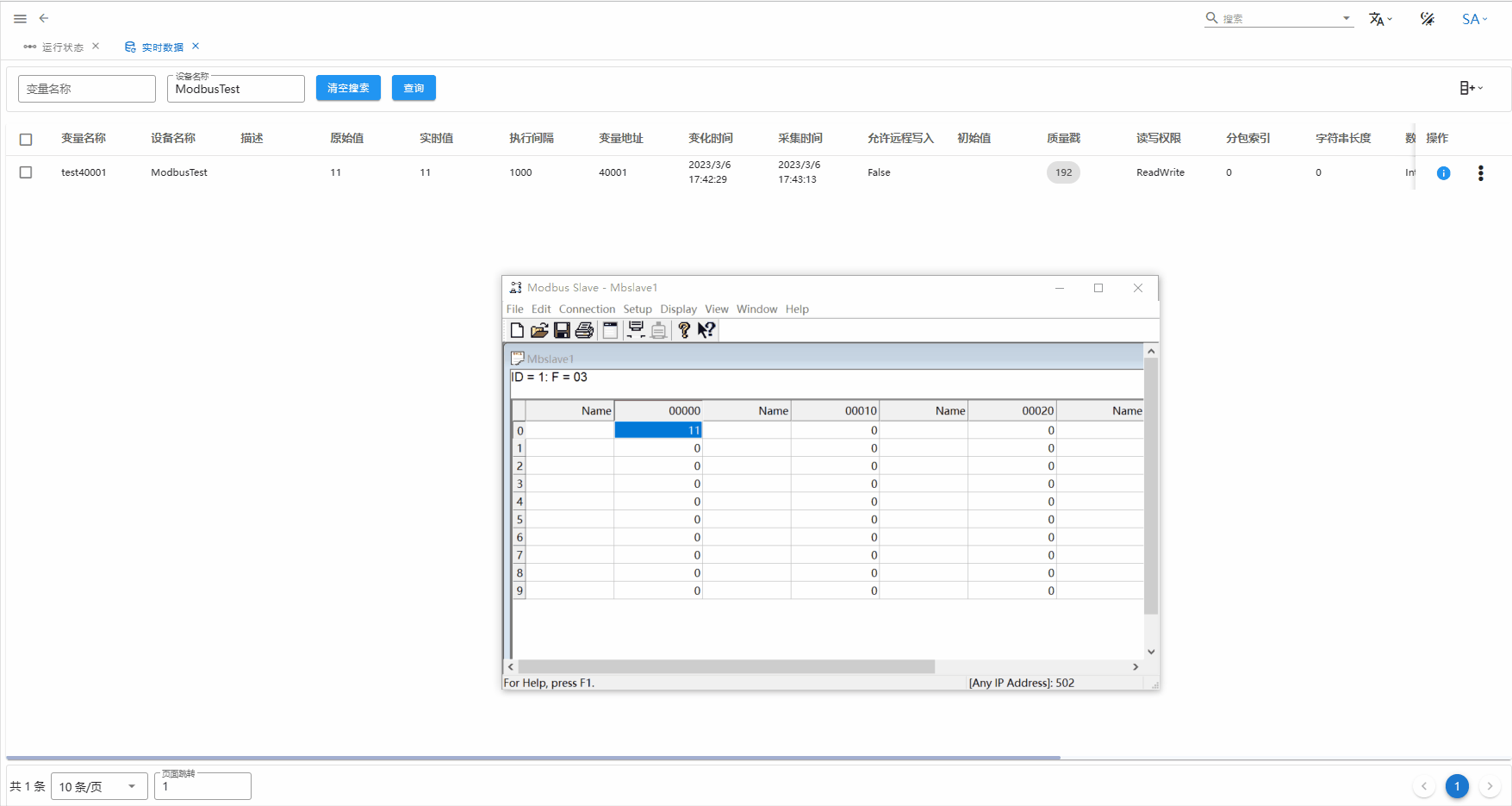Screen dimensions: 1512x806
Task: Open the hamburger navigation menu
Action: point(20,18)
